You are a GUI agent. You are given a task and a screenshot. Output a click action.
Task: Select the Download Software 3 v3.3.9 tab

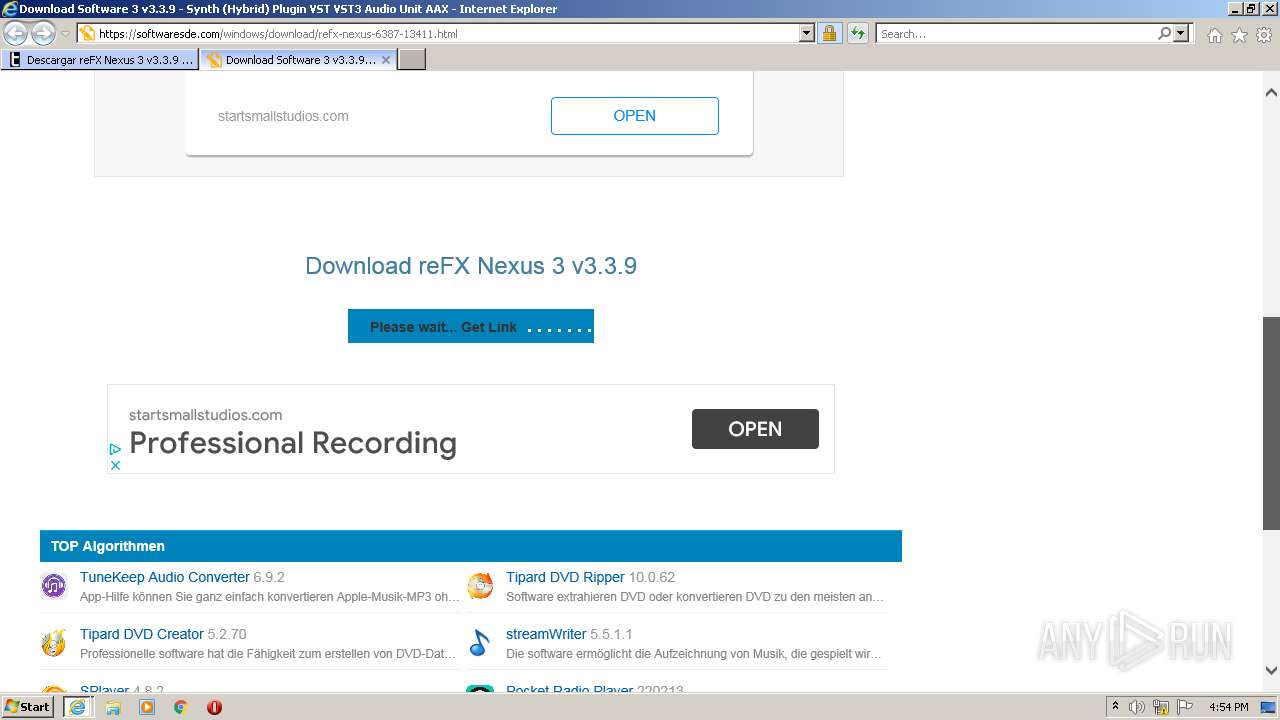[x=298, y=60]
